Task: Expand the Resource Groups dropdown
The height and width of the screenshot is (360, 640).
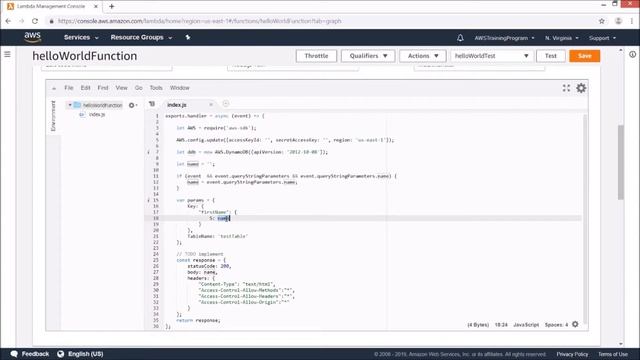Action: pyautogui.click(x=141, y=37)
